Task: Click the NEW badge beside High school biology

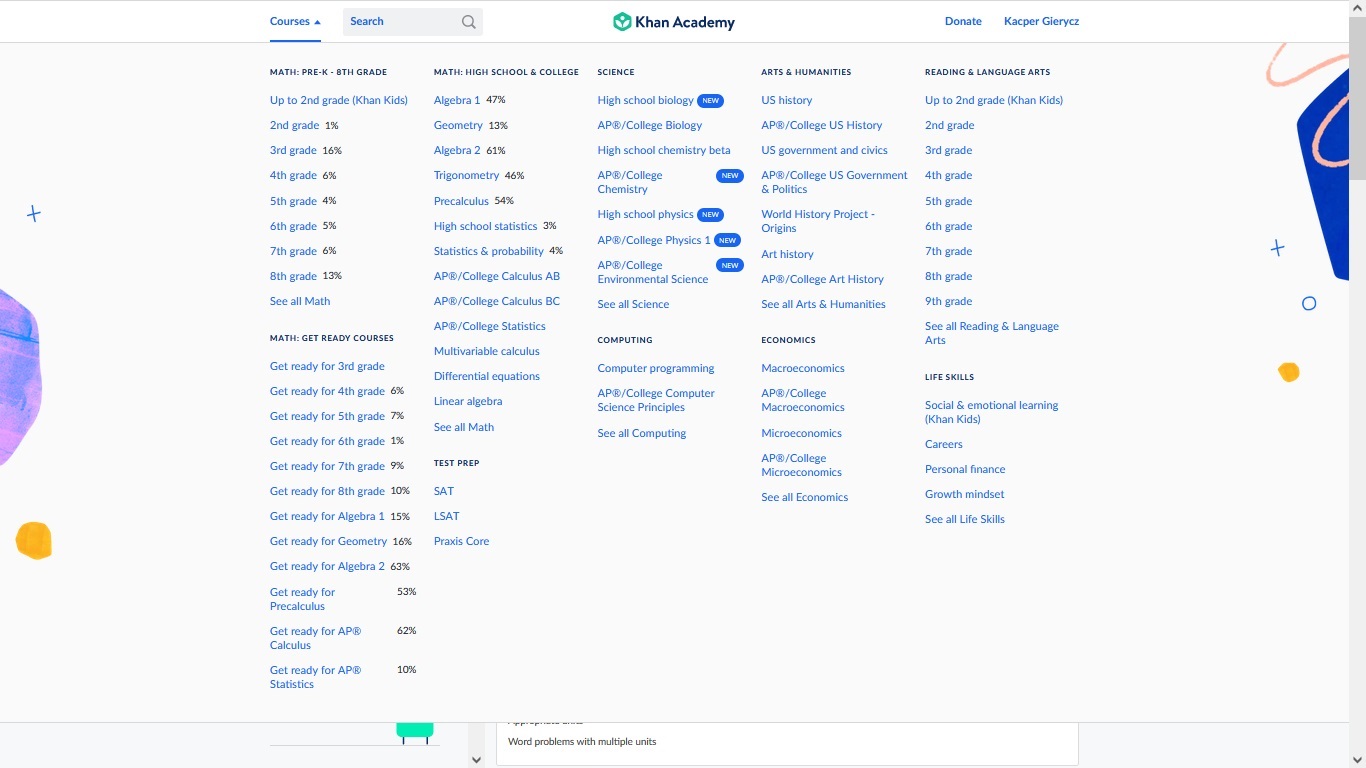Action: [x=710, y=100]
